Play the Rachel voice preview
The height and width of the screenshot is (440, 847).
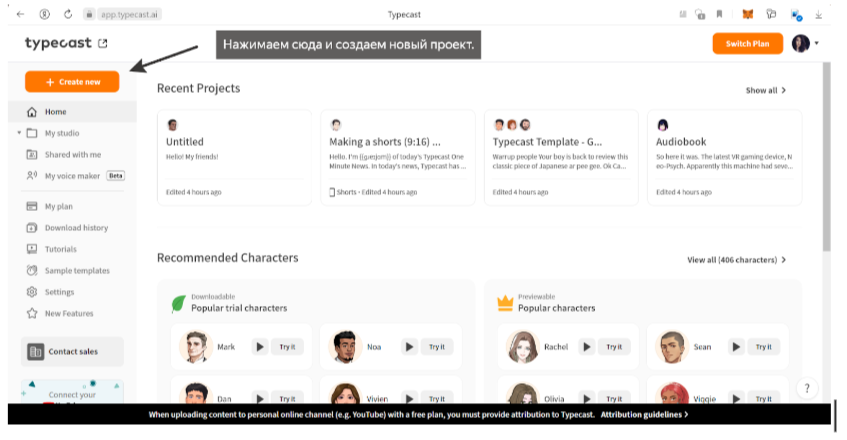click(x=587, y=347)
